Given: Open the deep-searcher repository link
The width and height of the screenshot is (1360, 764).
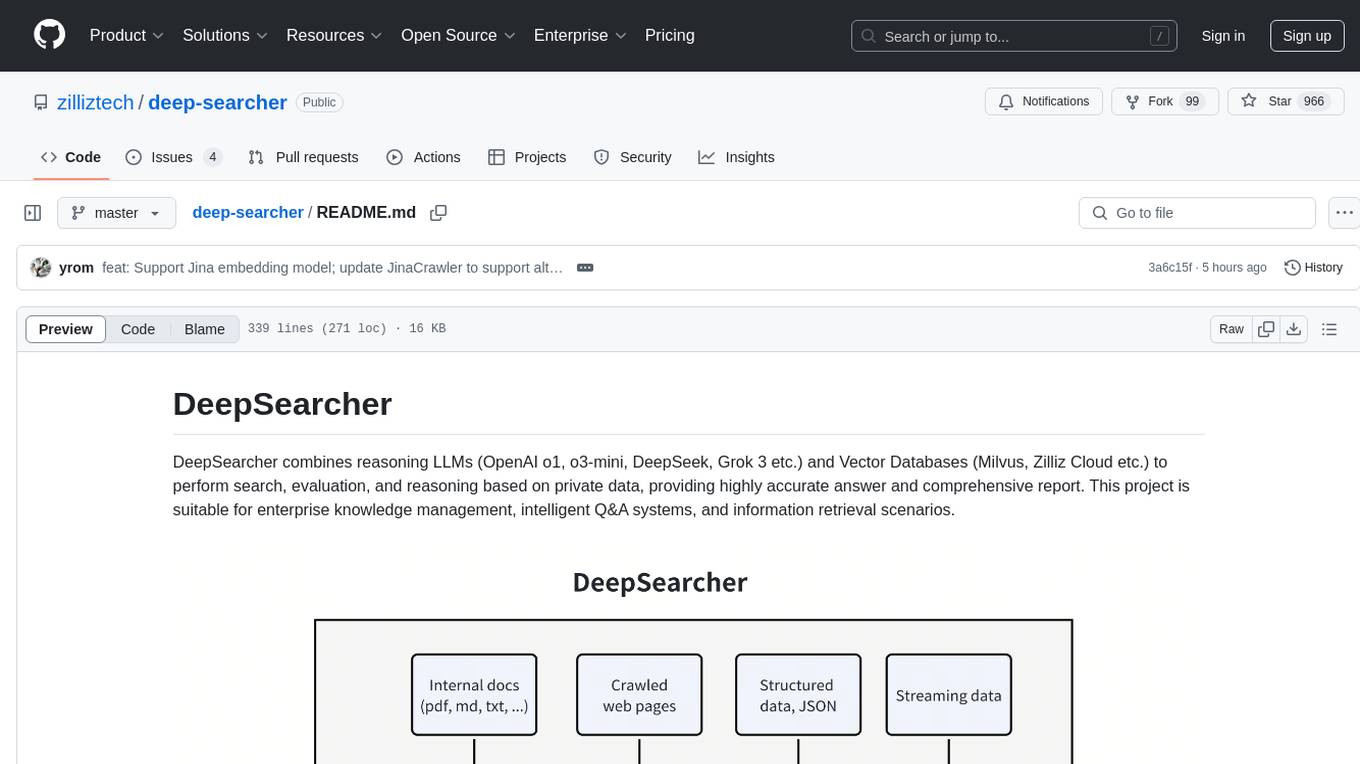Looking at the screenshot, I should [x=217, y=102].
